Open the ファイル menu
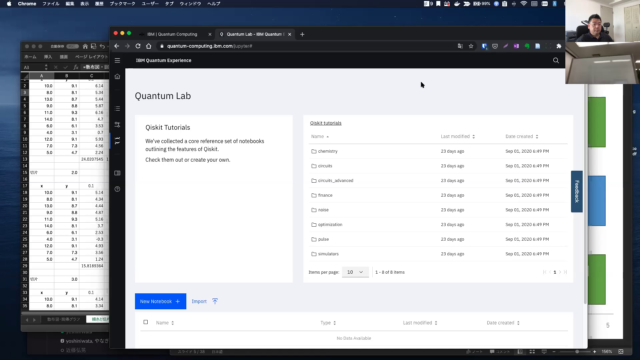The width and height of the screenshot is (640, 360). tap(51, 4)
